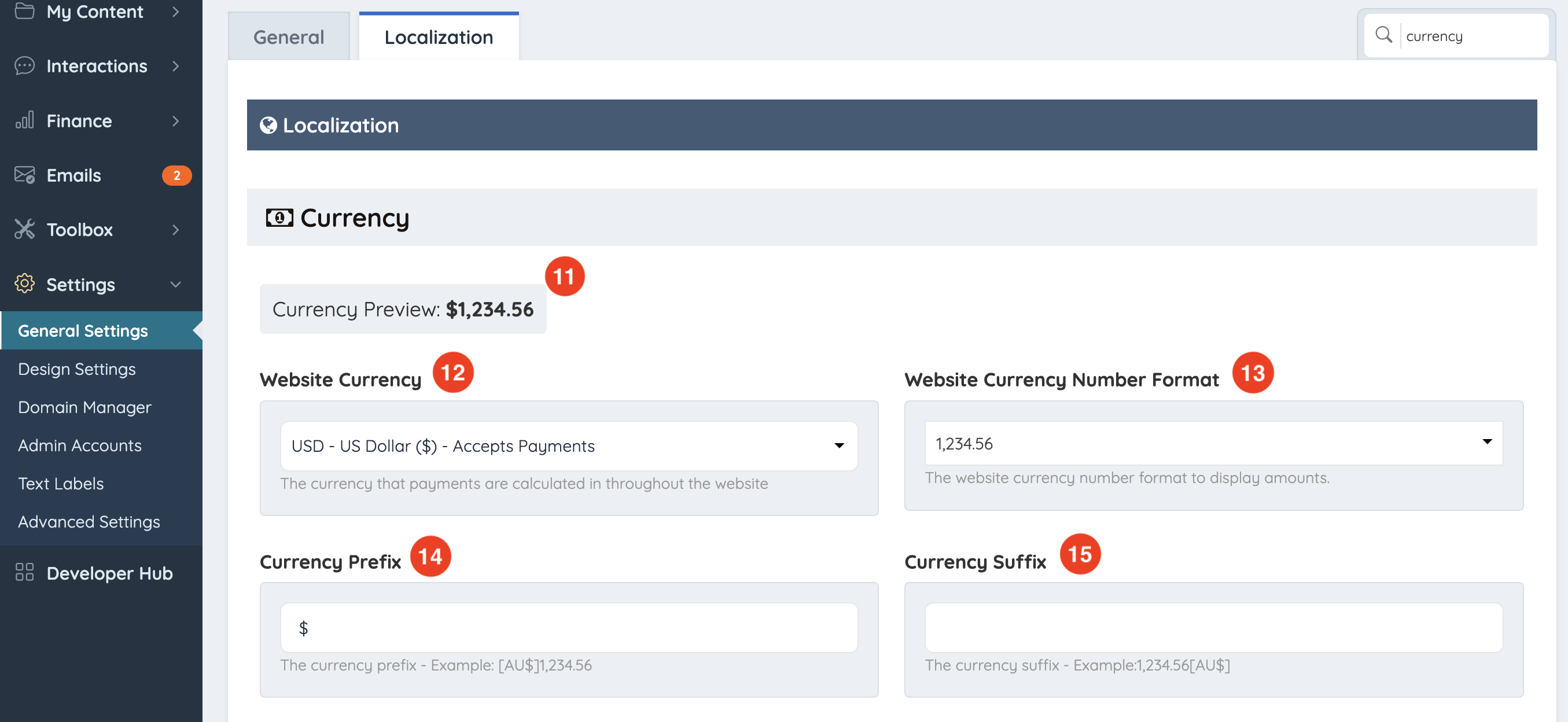Click the My Content folder icon
This screenshot has height=722, width=1568.
click(24, 11)
